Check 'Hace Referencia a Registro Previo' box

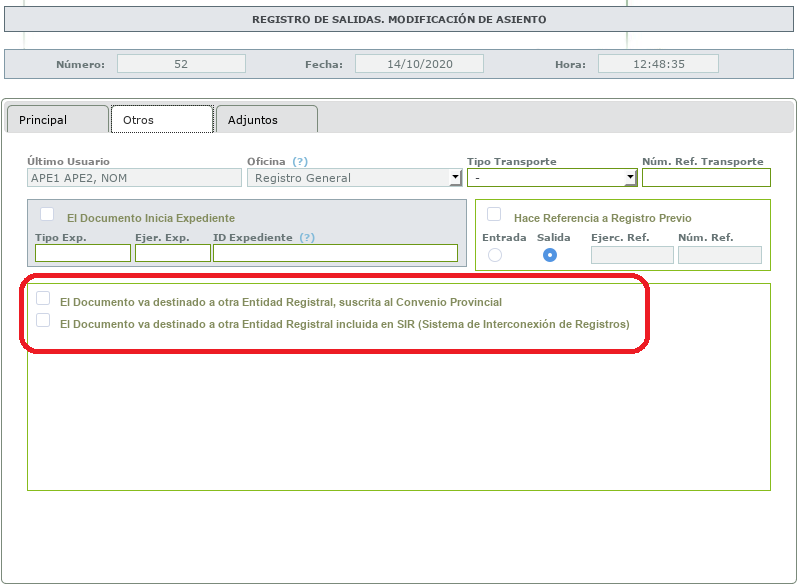494,214
